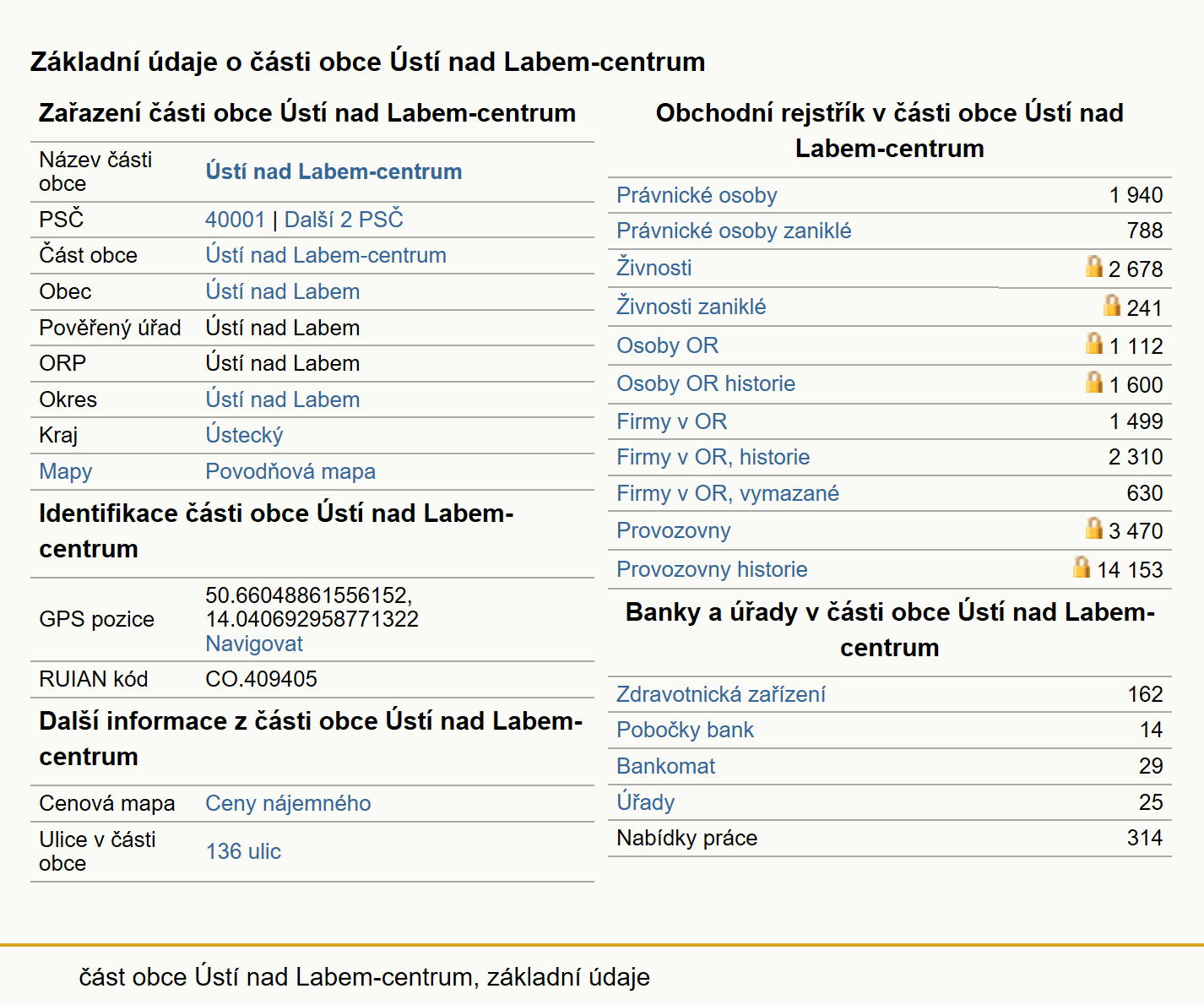
Task: Open the Pobočky bank link
Action: click(x=685, y=730)
